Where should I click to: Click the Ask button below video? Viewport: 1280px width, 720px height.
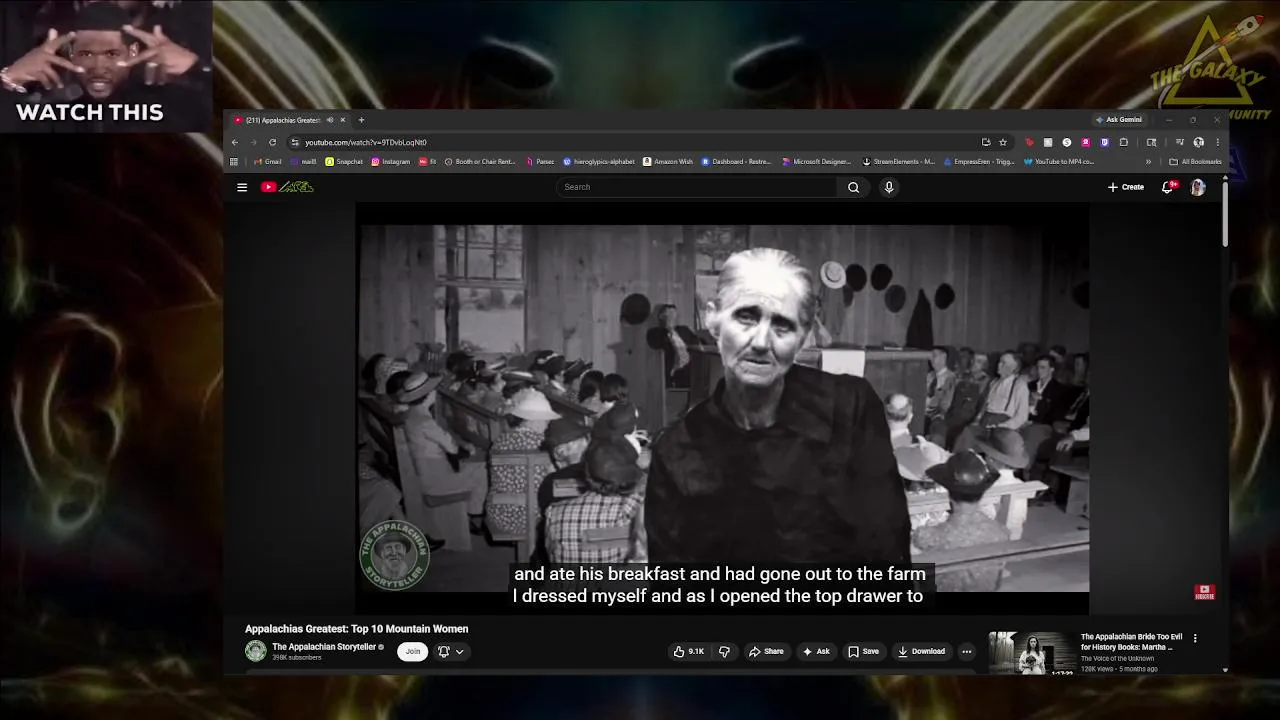coord(816,651)
